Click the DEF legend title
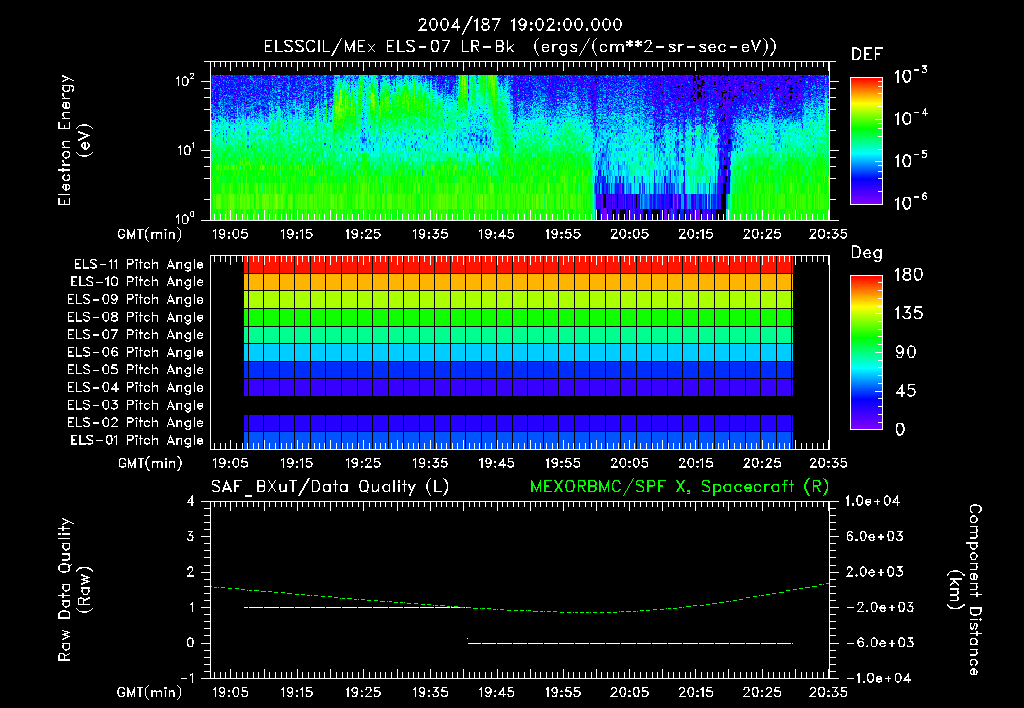 [x=867, y=54]
